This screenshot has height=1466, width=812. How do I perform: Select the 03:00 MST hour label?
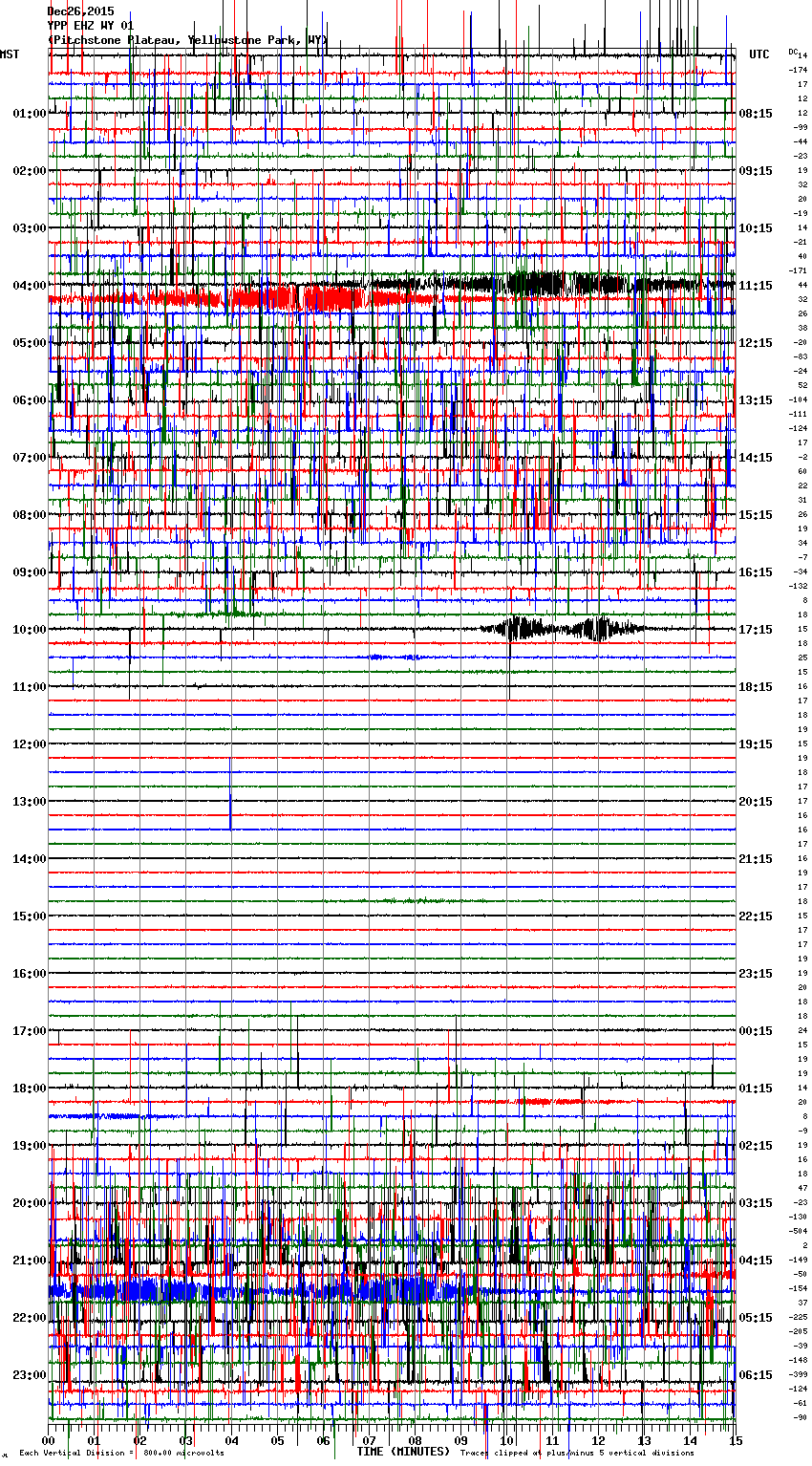tap(30, 228)
